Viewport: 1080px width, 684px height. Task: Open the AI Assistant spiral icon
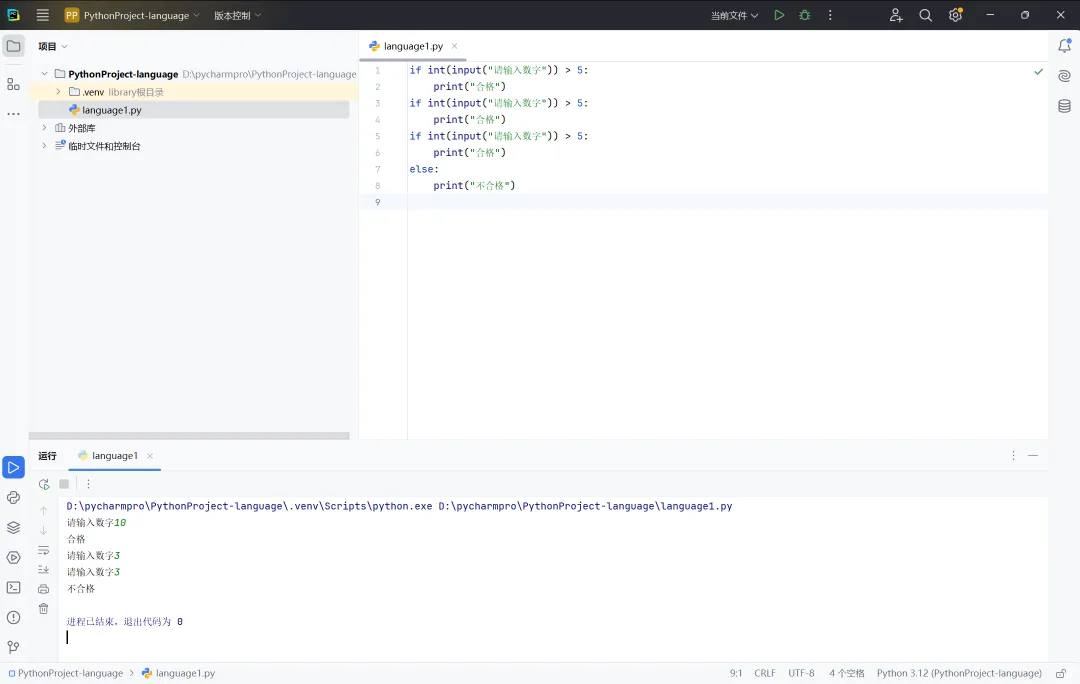click(1064, 76)
